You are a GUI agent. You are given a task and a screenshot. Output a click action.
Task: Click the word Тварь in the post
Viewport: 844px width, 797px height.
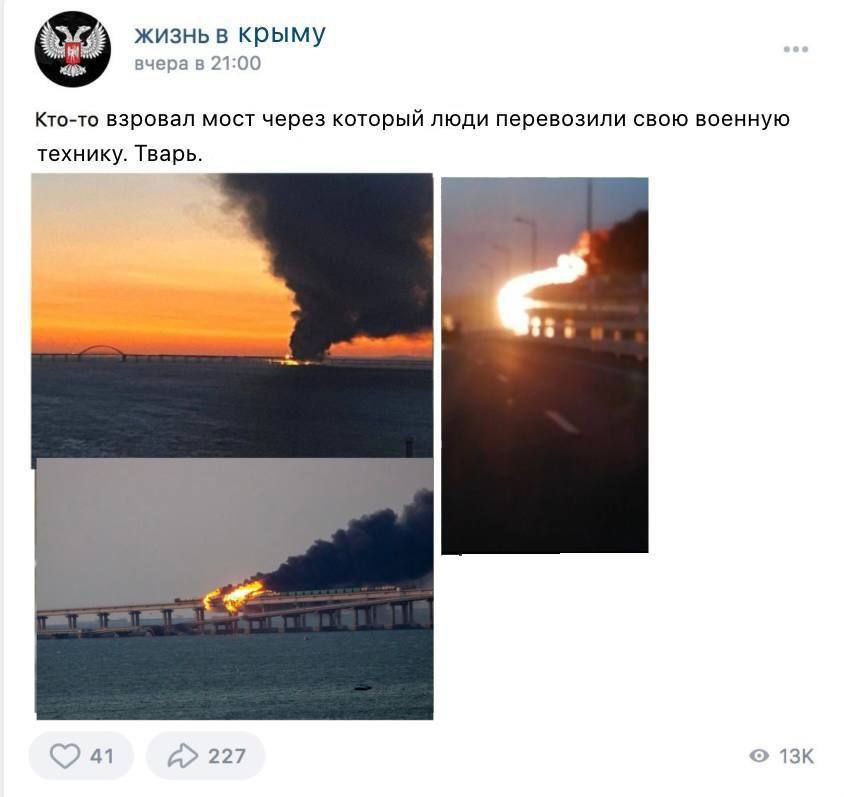click(168, 154)
